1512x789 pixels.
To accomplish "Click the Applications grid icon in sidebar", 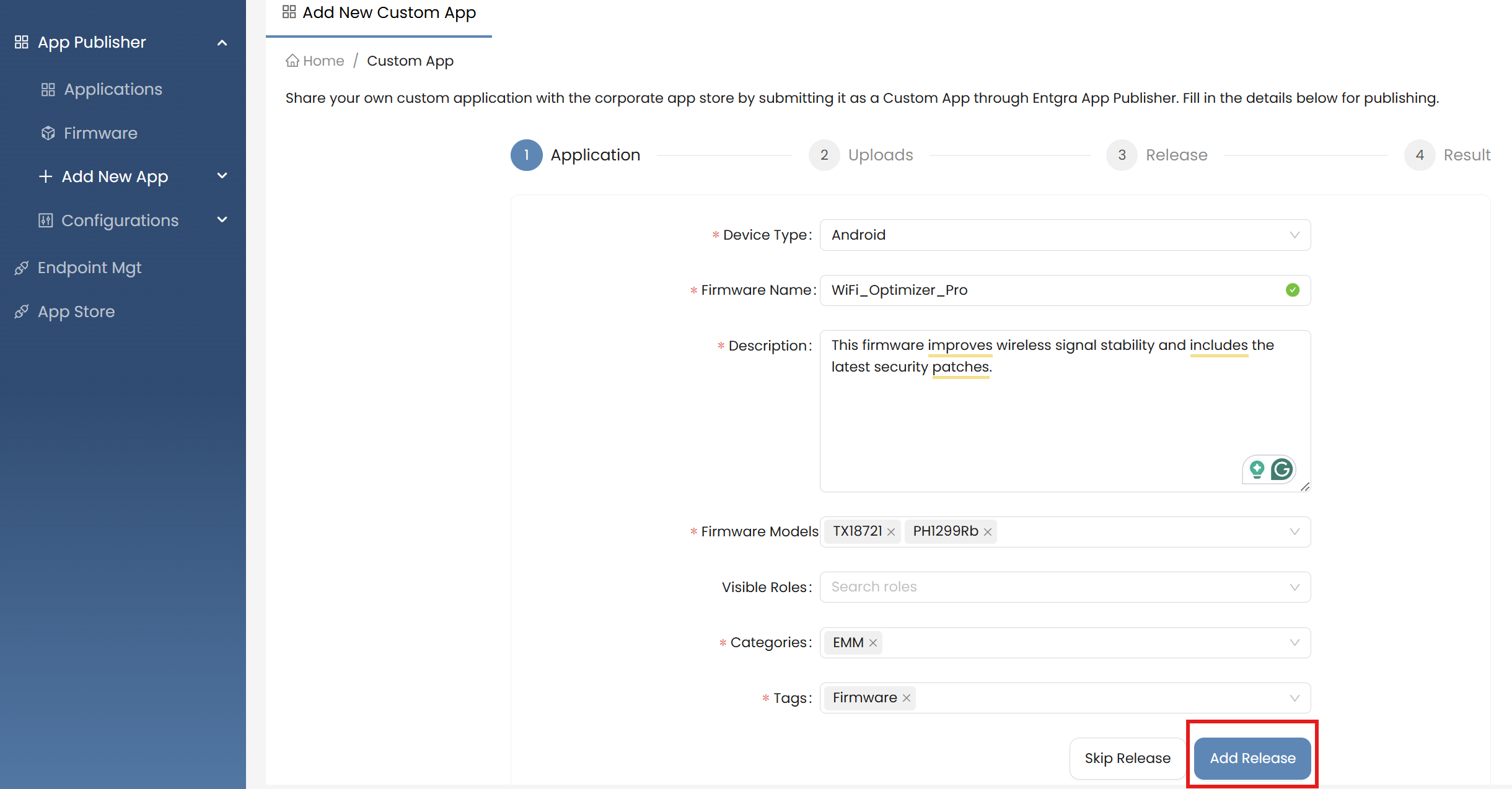I will 48,90.
